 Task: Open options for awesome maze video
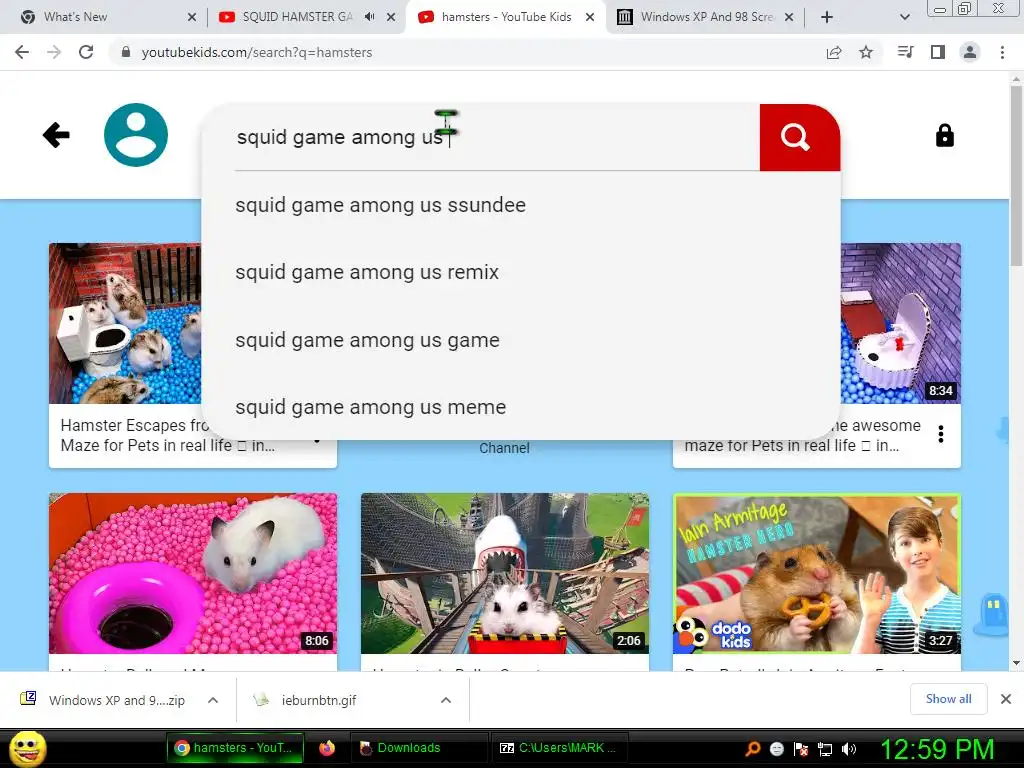click(x=940, y=434)
